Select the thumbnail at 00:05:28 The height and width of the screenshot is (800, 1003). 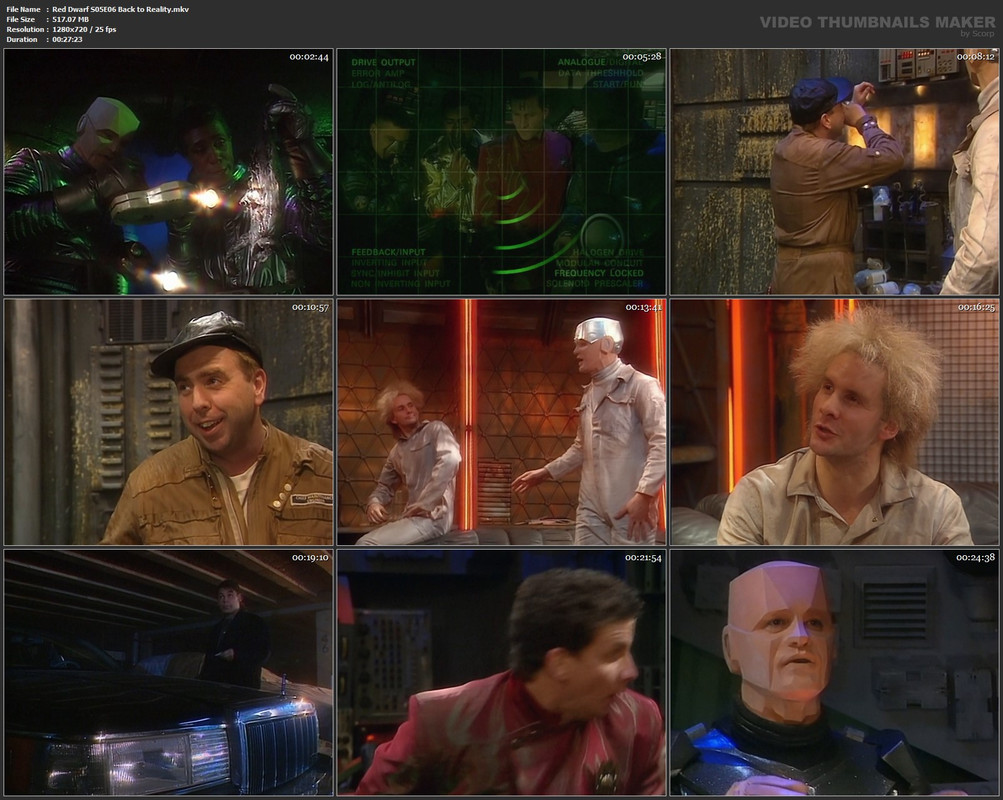[x=502, y=171]
